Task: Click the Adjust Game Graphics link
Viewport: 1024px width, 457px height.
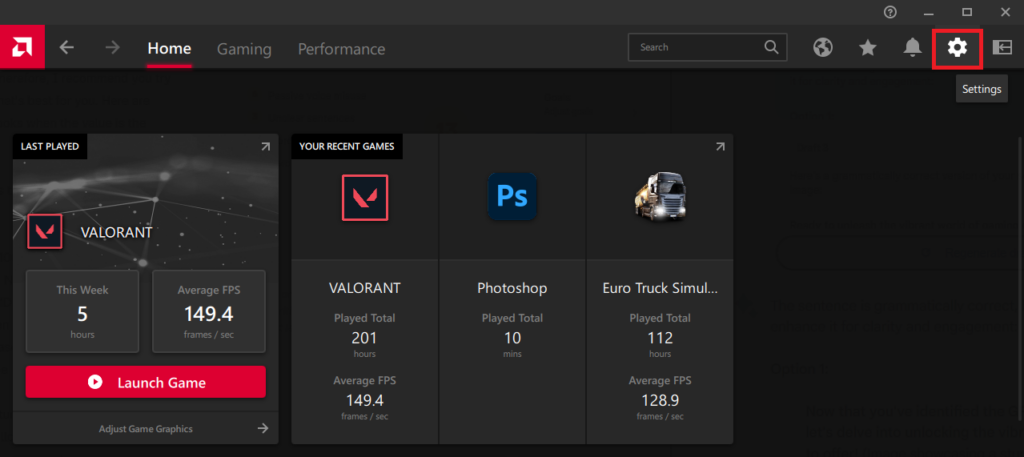Action: (x=146, y=429)
